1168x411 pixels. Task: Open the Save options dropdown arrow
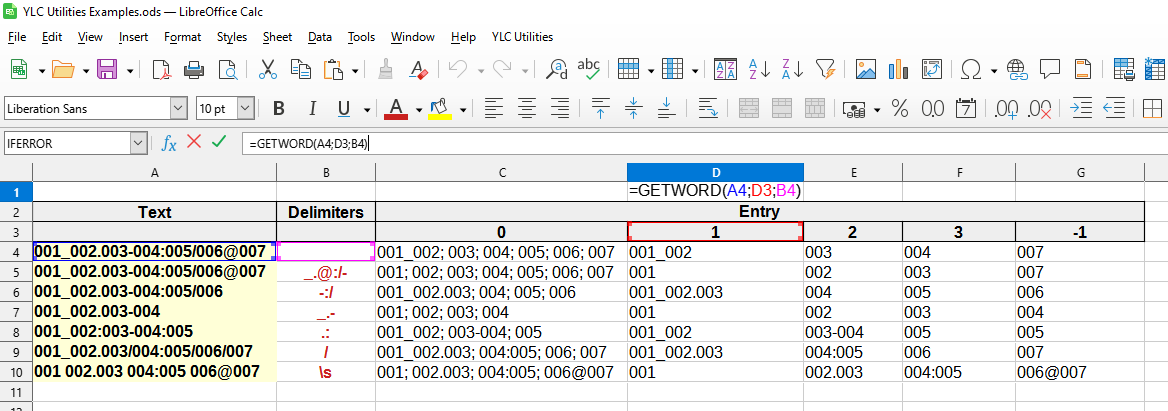tap(130, 71)
